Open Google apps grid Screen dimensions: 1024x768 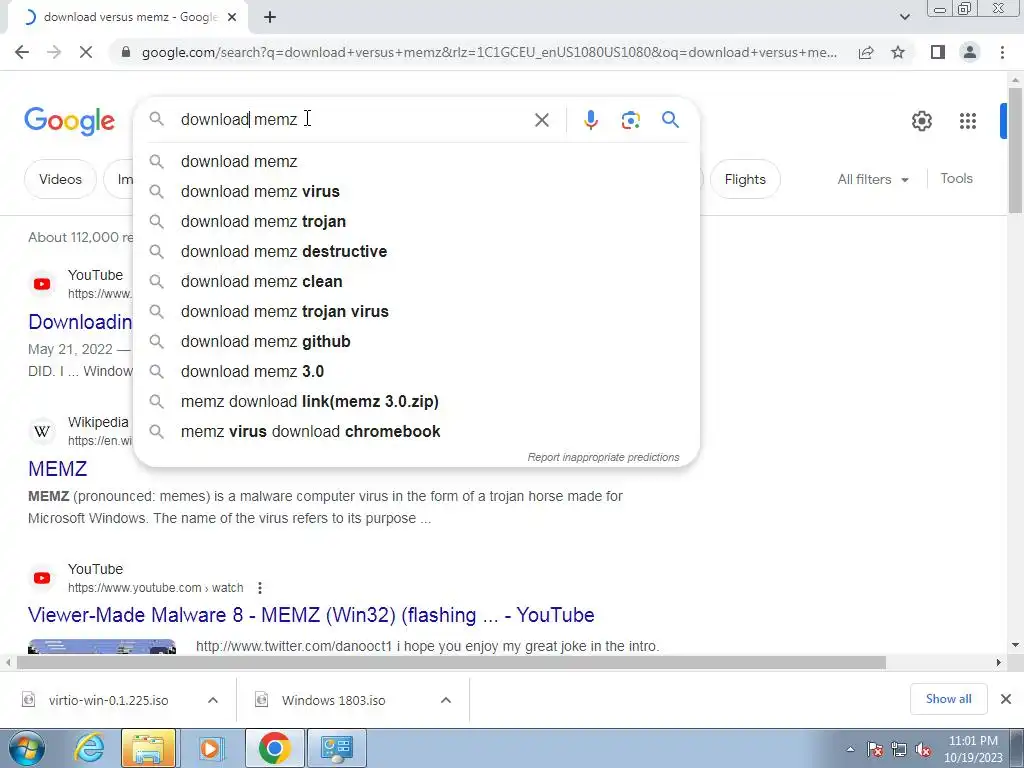pos(967,121)
